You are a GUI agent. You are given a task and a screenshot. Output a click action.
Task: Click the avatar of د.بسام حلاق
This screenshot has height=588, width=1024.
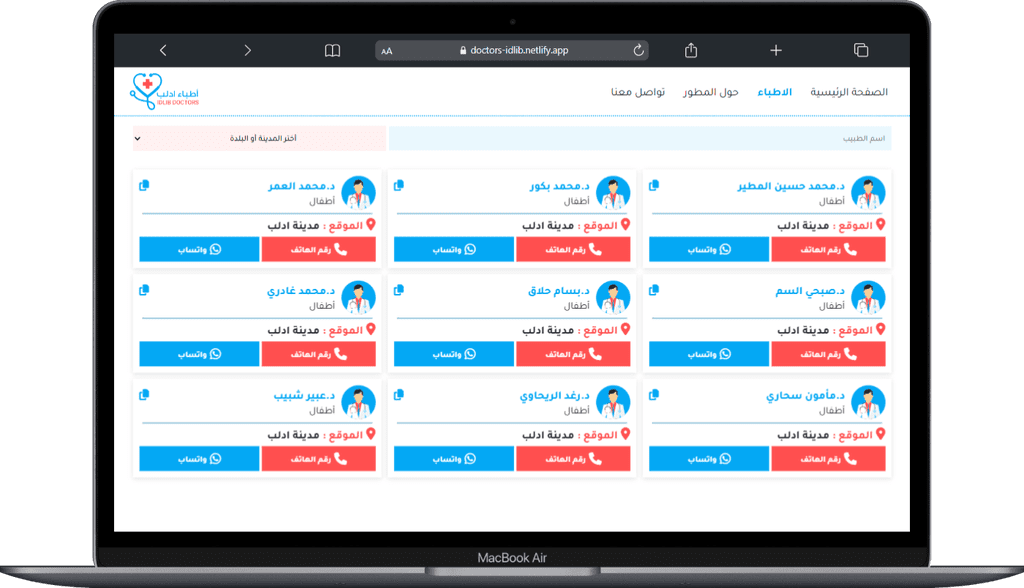(x=613, y=297)
